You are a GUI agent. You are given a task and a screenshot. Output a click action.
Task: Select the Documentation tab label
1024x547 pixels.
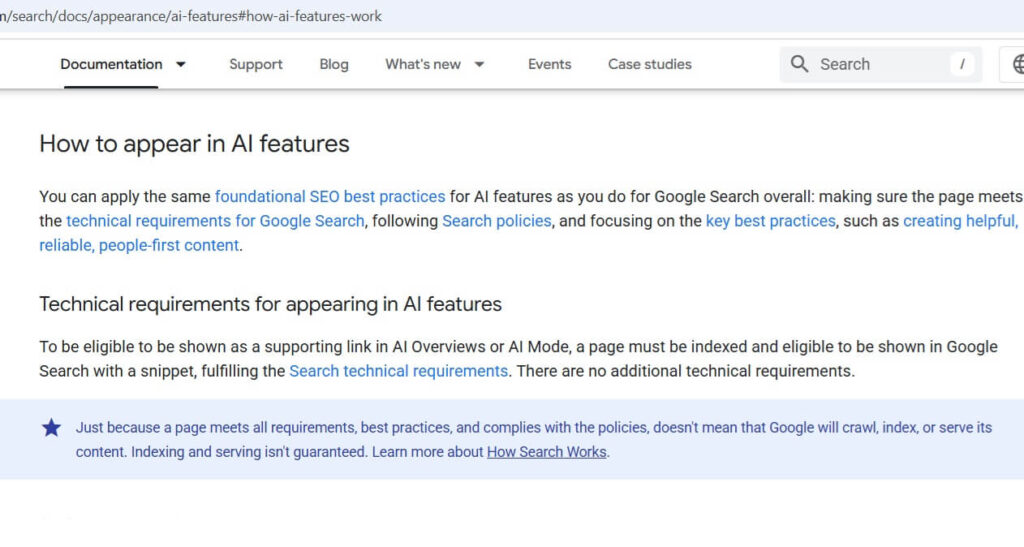click(111, 64)
